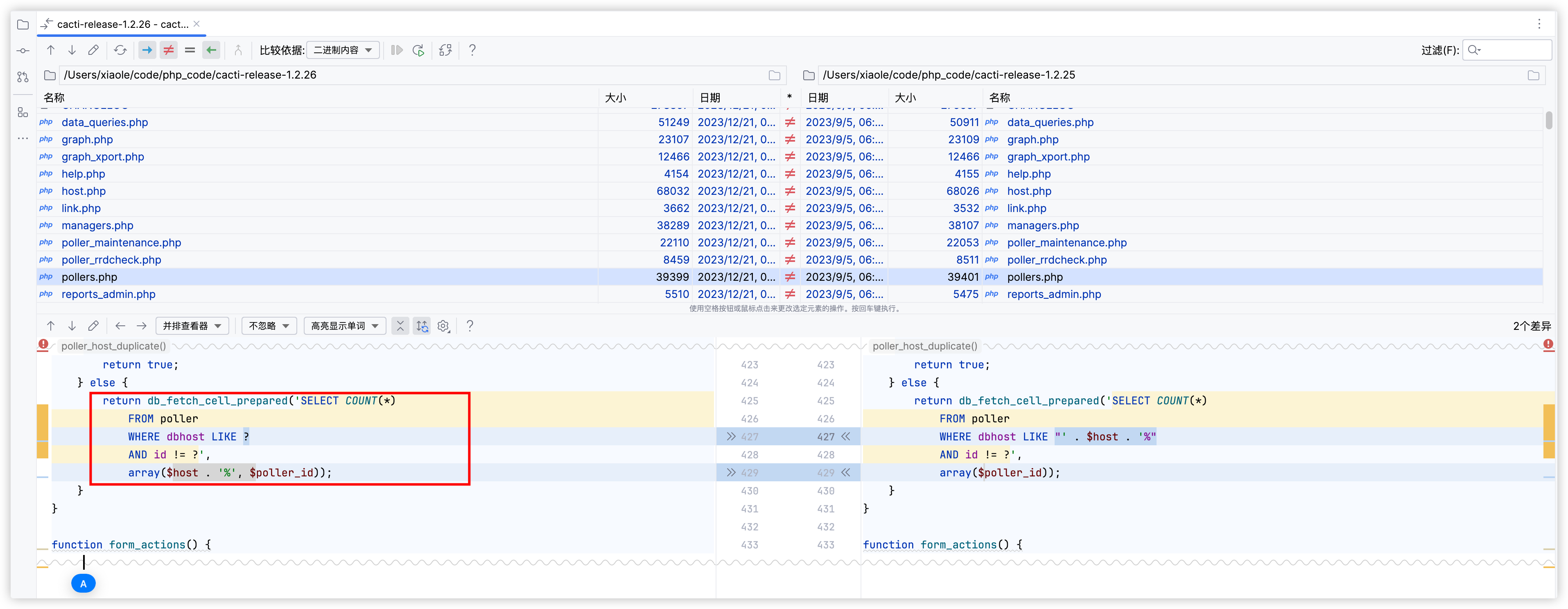Open the 不忽略 whitespace dropdown
Screen dimensions: 1568x609
(x=269, y=326)
